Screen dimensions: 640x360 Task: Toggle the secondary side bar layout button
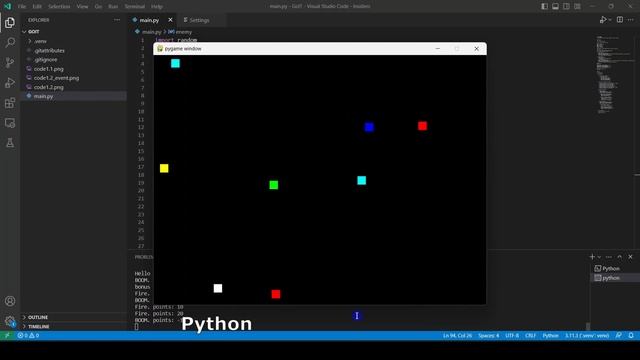[567, 6]
